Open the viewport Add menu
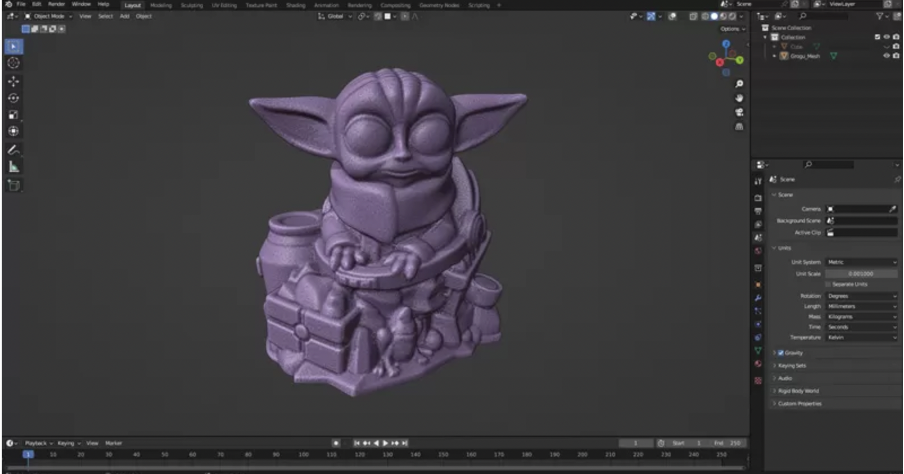 coord(124,16)
